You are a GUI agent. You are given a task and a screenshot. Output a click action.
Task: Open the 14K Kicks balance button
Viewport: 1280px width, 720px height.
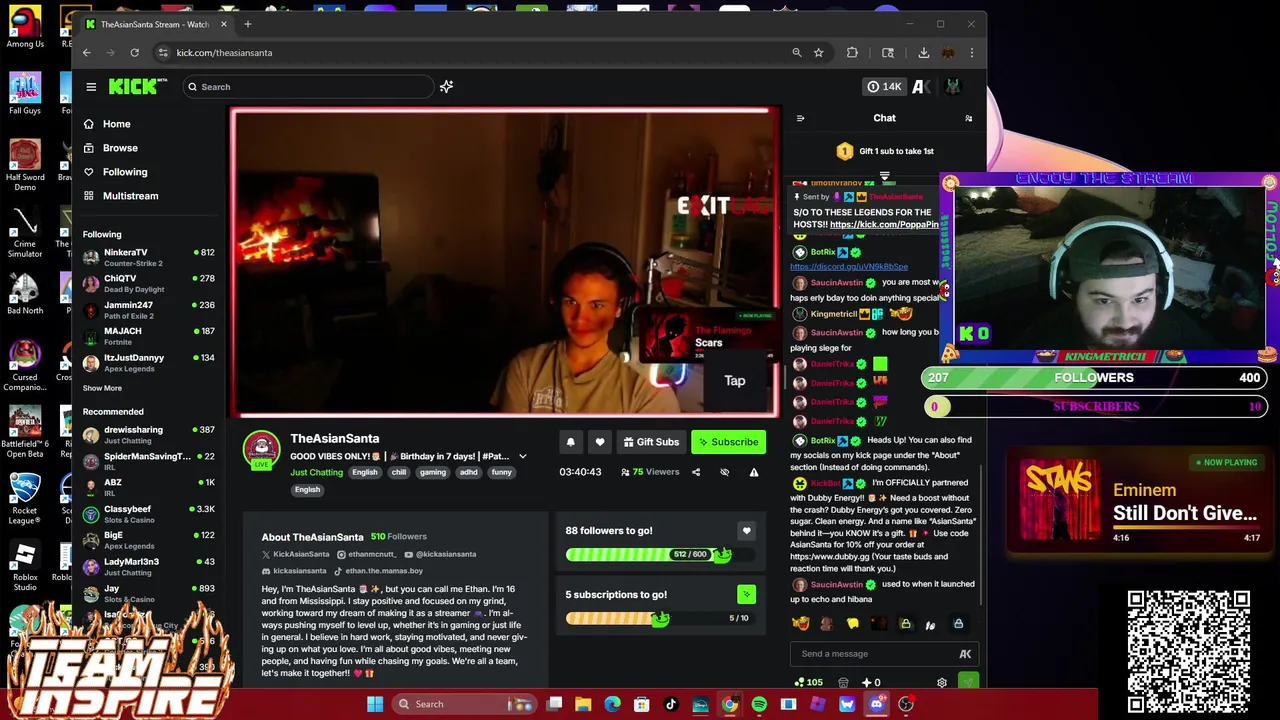(885, 87)
